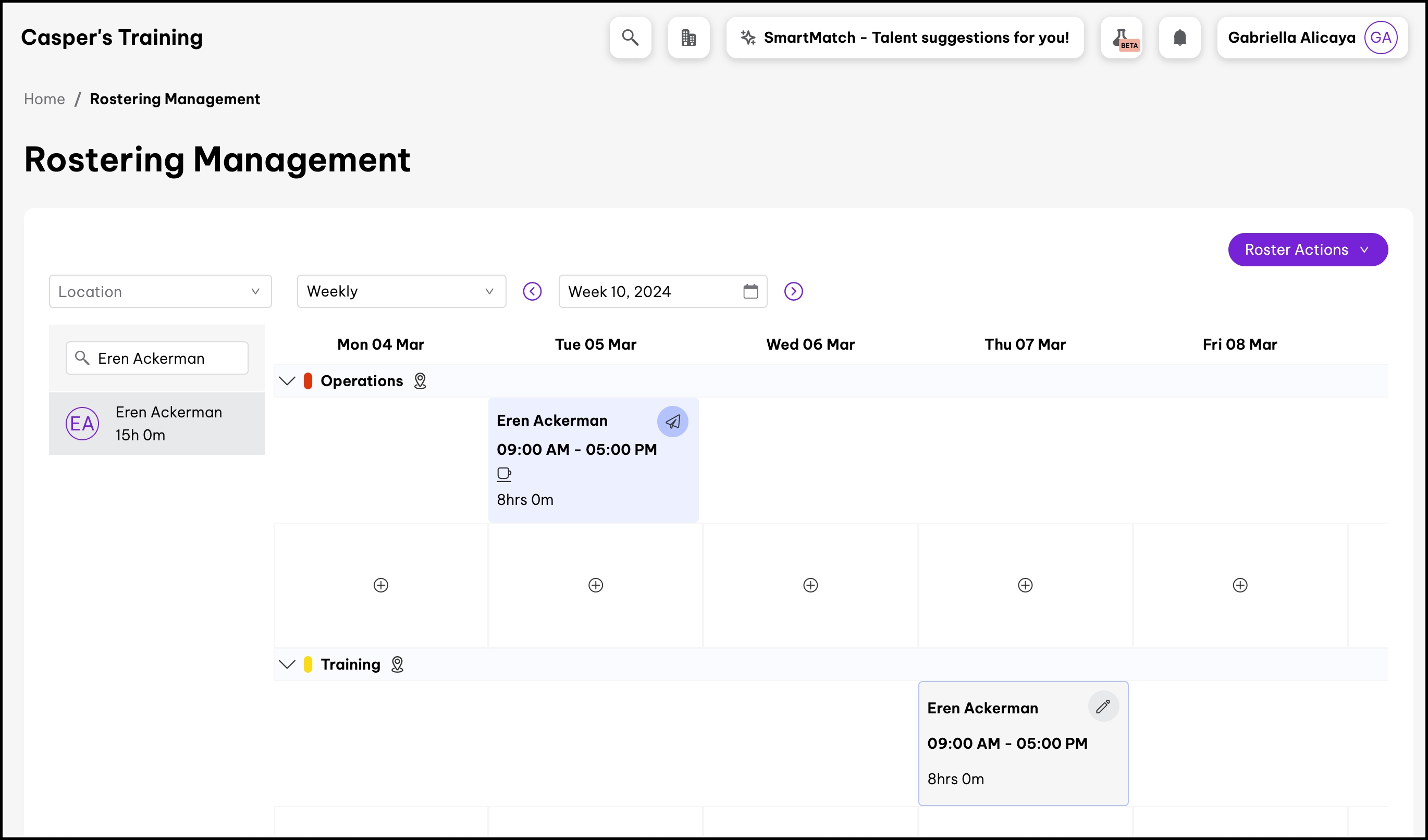Open the BETA lab flask icon
This screenshot has height=840, width=1428.
pyautogui.click(x=1121, y=38)
